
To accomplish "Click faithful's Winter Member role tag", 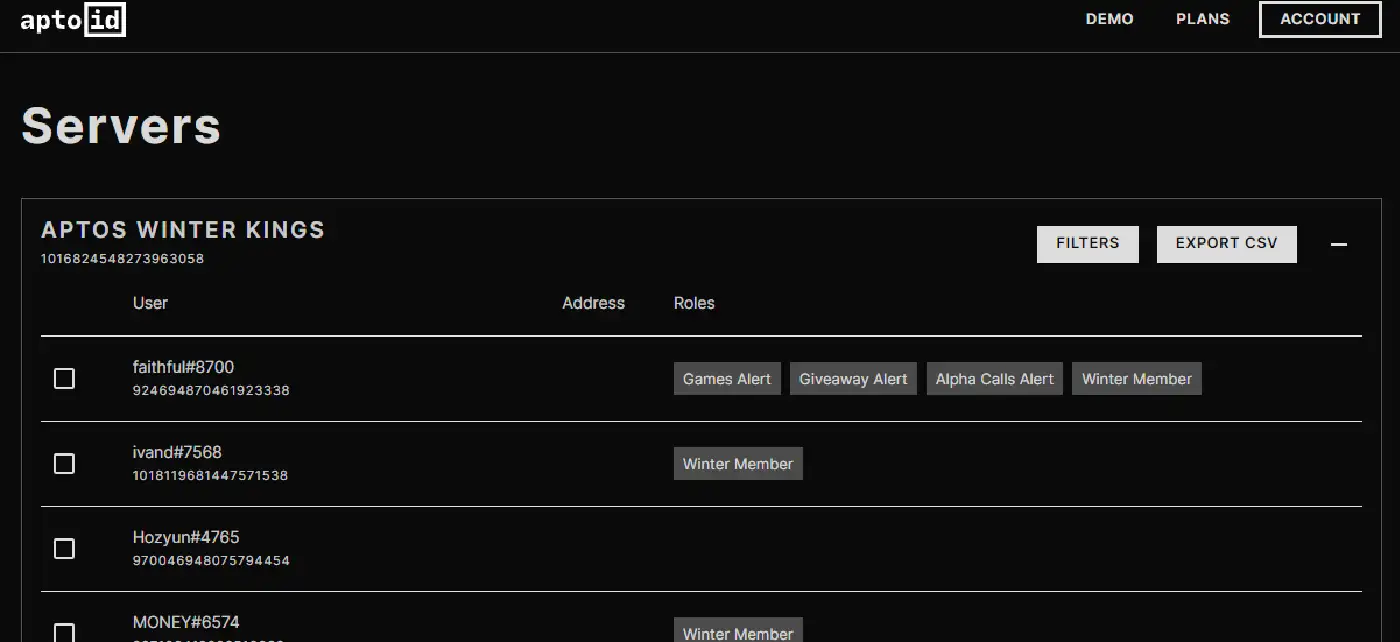I will coord(1136,379).
